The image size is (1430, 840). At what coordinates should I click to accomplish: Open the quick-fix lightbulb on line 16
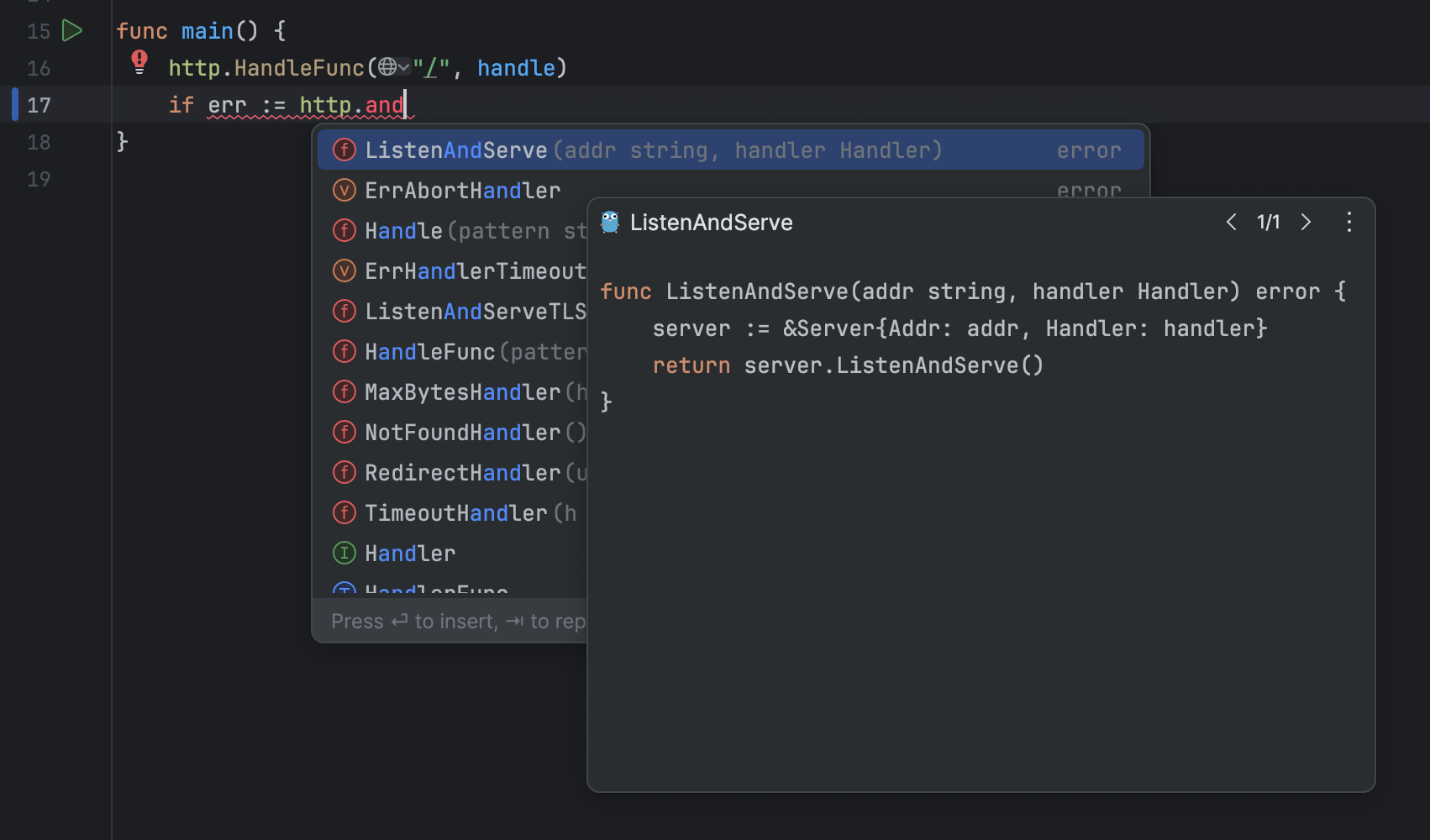[139, 61]
